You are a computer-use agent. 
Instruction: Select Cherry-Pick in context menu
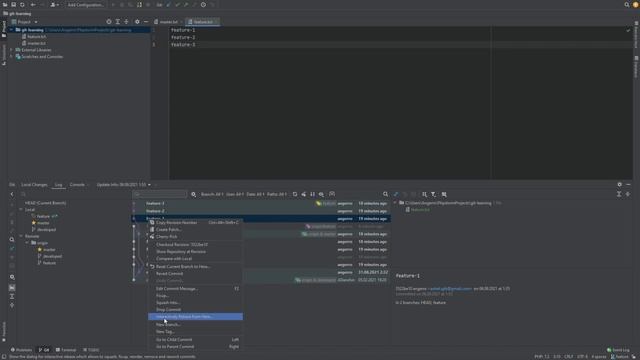pyautogui.click(x=195, y=237)
